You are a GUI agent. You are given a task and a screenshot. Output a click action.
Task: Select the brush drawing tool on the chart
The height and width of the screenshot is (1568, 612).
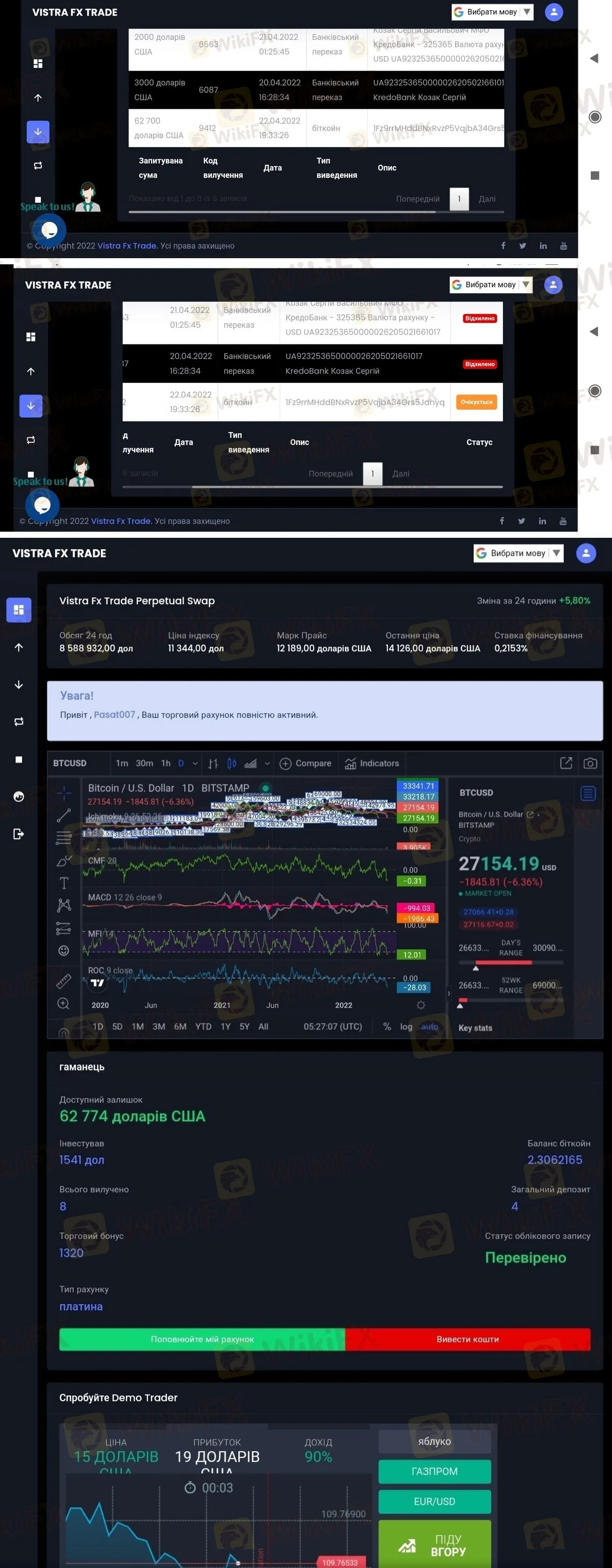click(x=64, y=861)
